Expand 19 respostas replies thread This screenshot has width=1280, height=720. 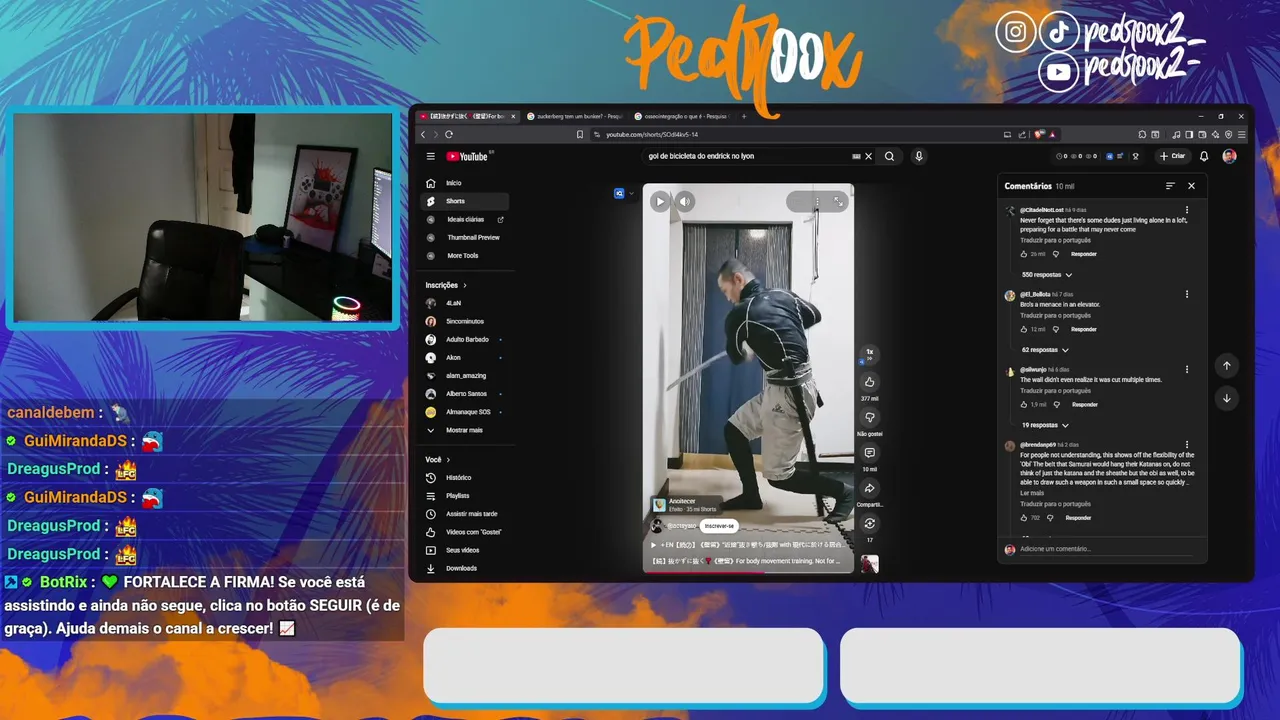(x=1045, y=425)
